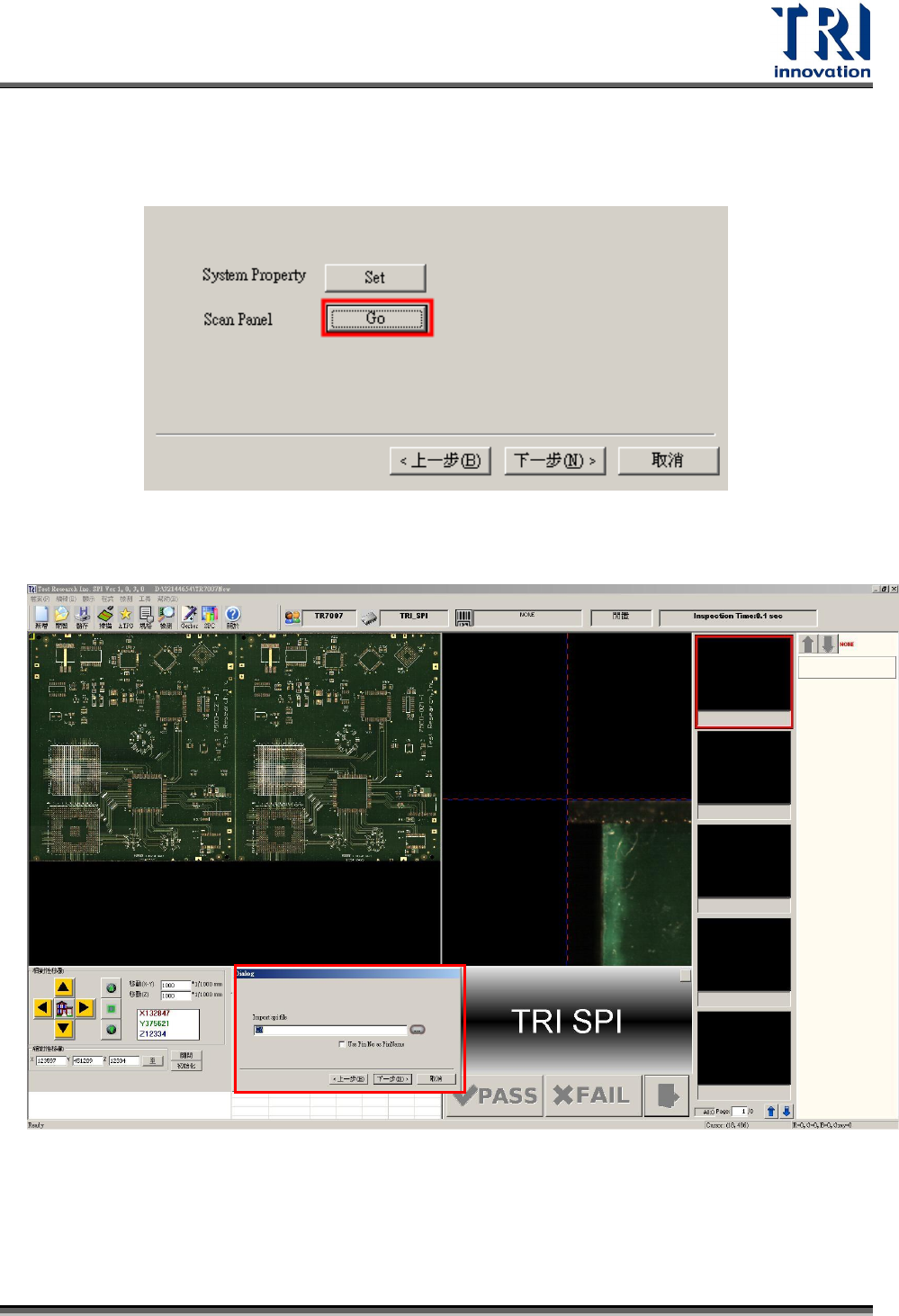Screen dimensions: 899x1316
Task: Click the TR7007 label box
Action: coord(329,617)
